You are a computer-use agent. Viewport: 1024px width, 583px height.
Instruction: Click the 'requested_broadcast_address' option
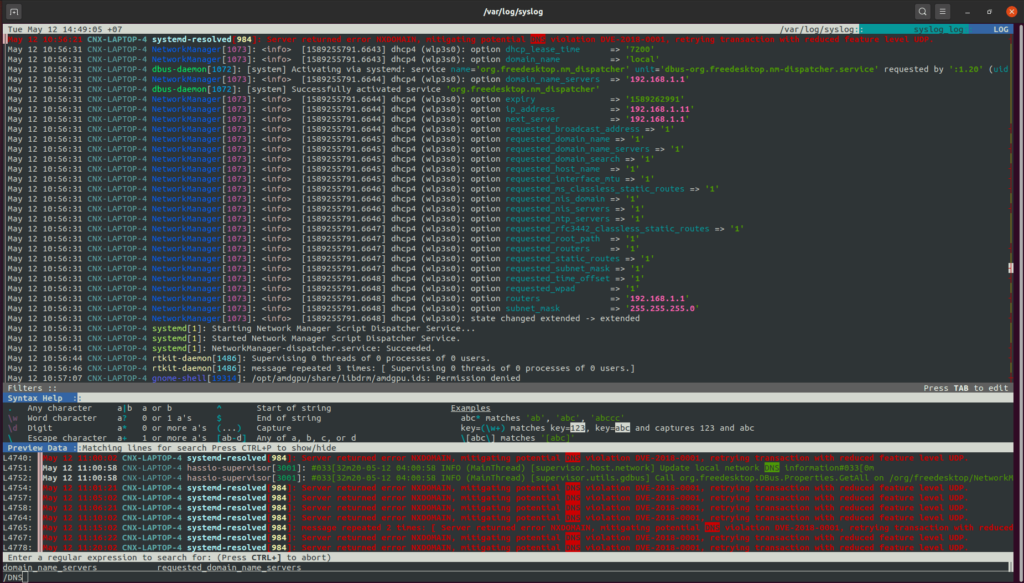point(573,129)
